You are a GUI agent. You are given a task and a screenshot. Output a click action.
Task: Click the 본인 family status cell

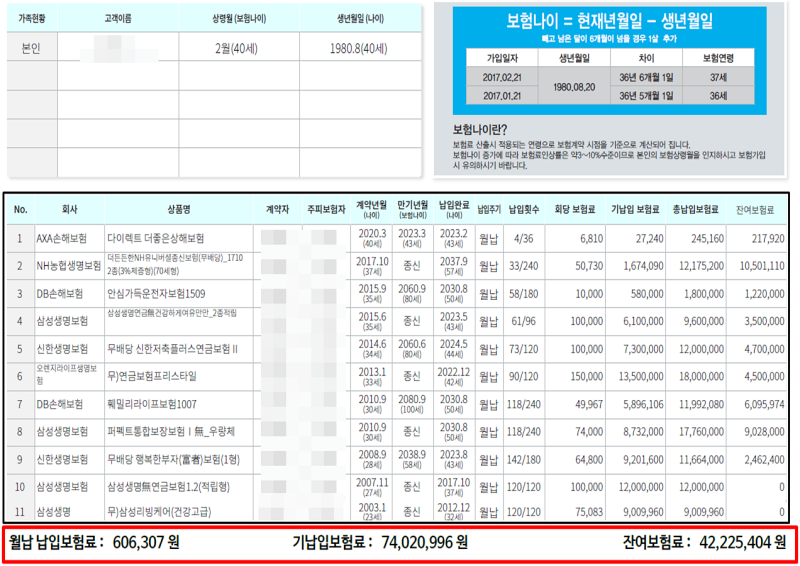pos(31,48)
